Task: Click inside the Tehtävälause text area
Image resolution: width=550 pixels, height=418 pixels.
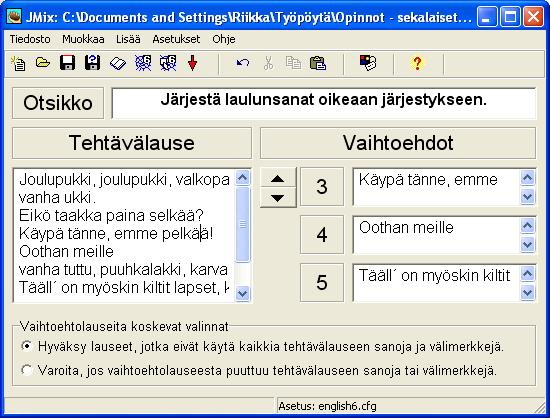Action: coord(125,235)
